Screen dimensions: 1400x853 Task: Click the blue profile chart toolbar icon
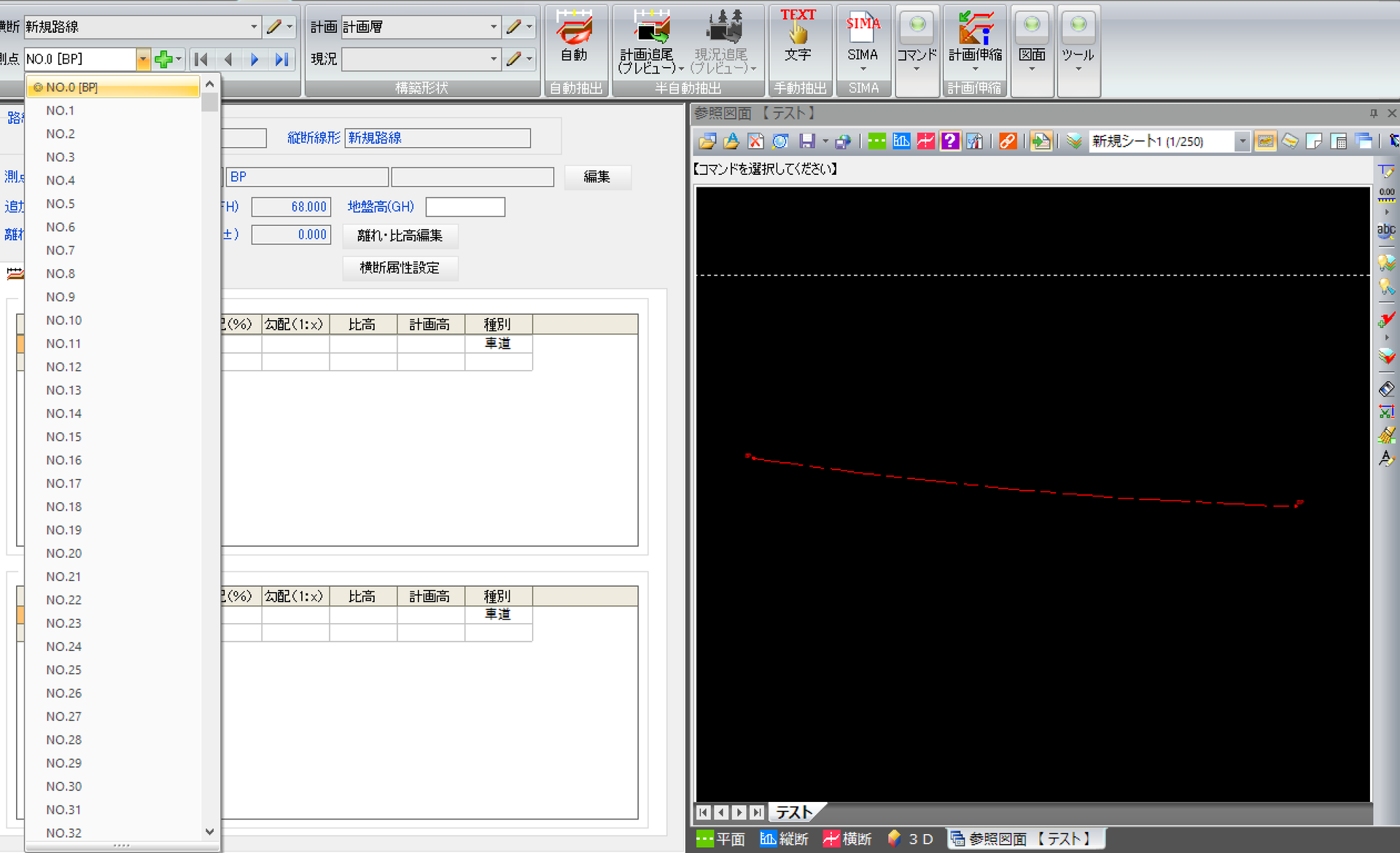click(901, 141)
